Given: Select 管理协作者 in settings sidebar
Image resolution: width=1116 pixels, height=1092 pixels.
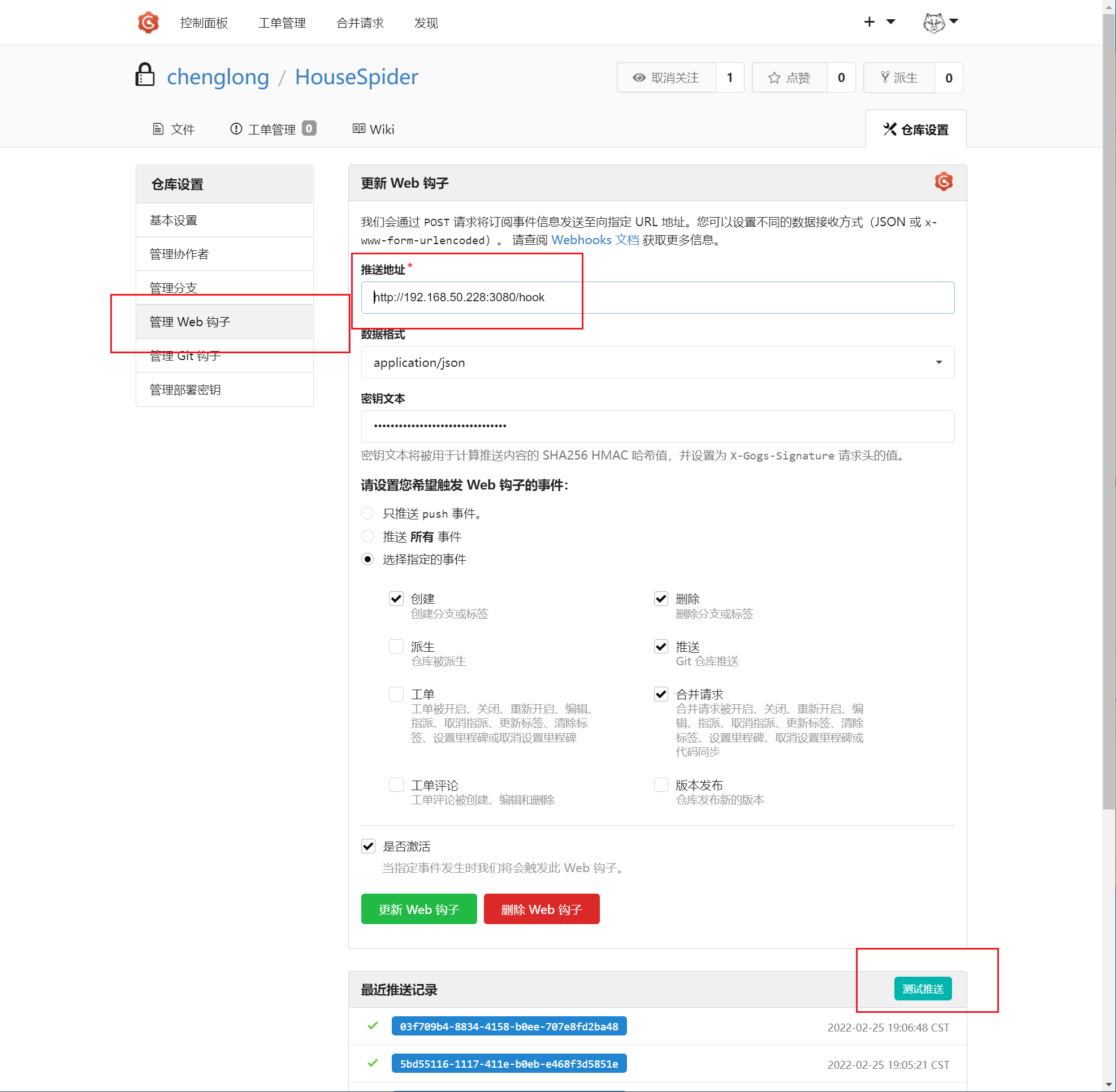Looking at the screenshot, I should [224, 254].
